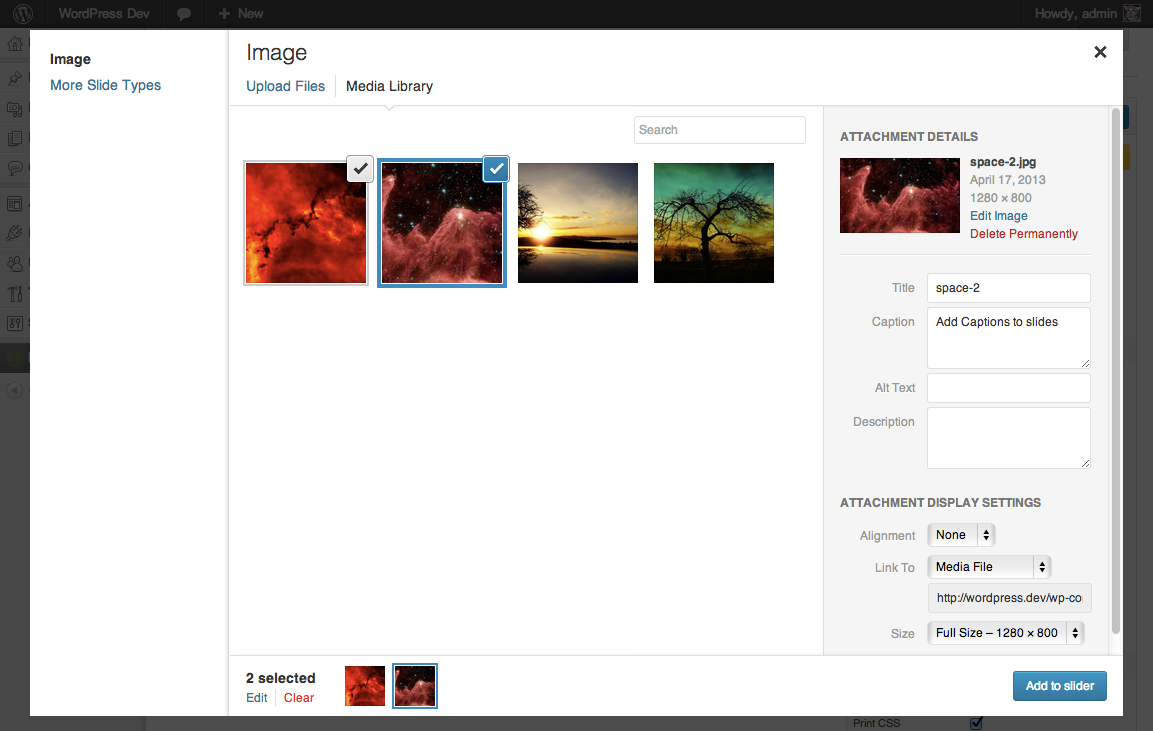Screen dimensions: 1153x731
Task: Deselect the red nebula image checkmark
Action: click(x=361, y=169)
